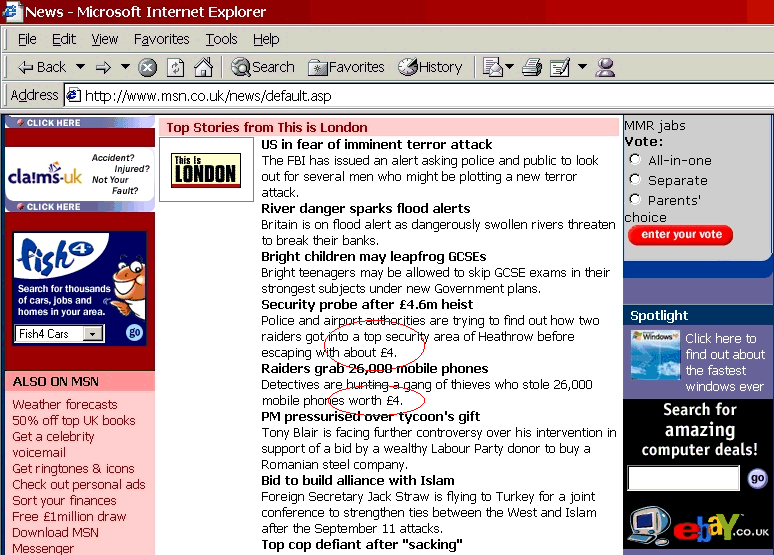The height and width of the screenshot is (555, 774).
Task: Open the Help menu
Action: [266, 39]
